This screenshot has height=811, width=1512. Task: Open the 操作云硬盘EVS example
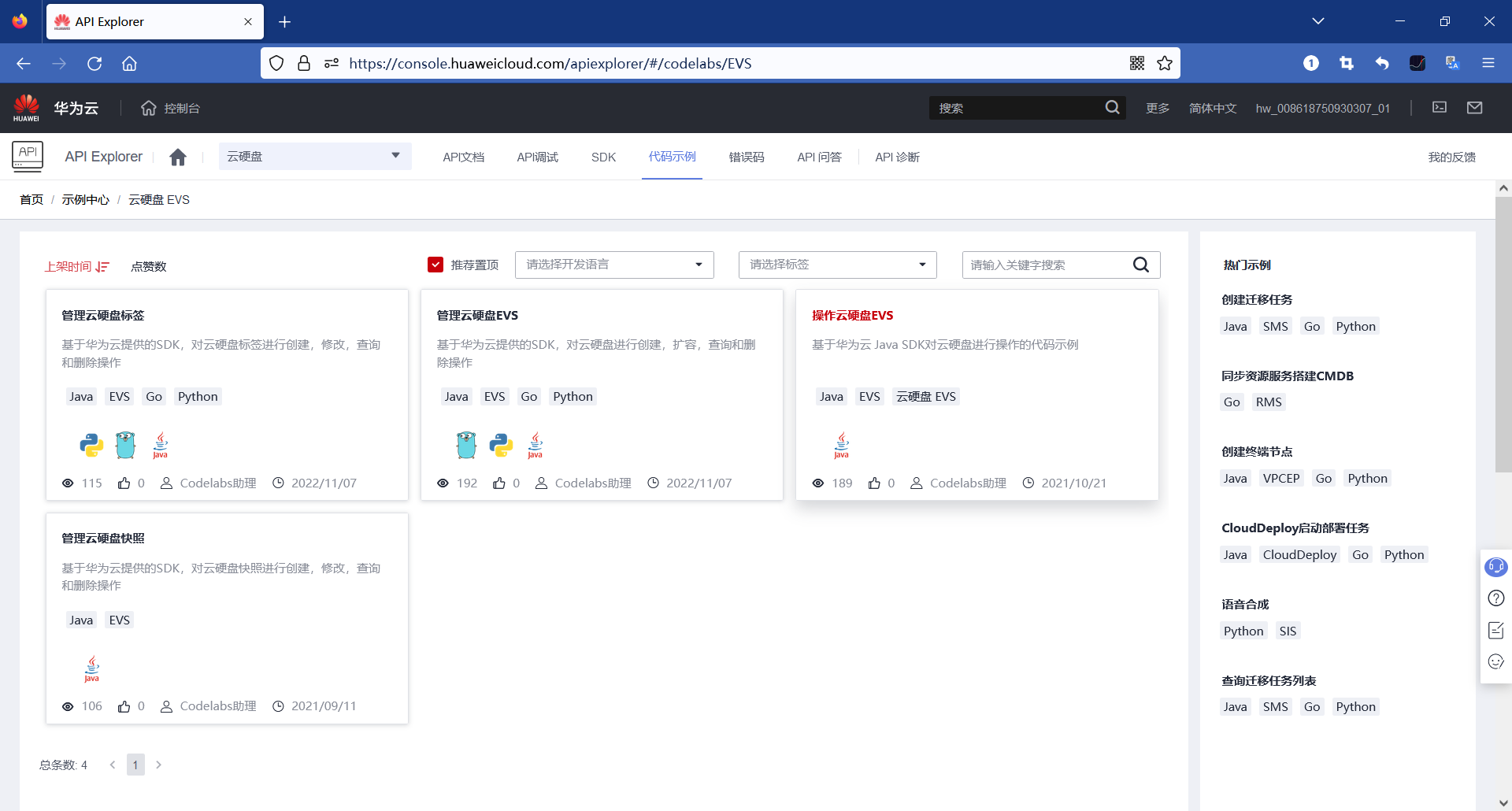coord(853,315)
